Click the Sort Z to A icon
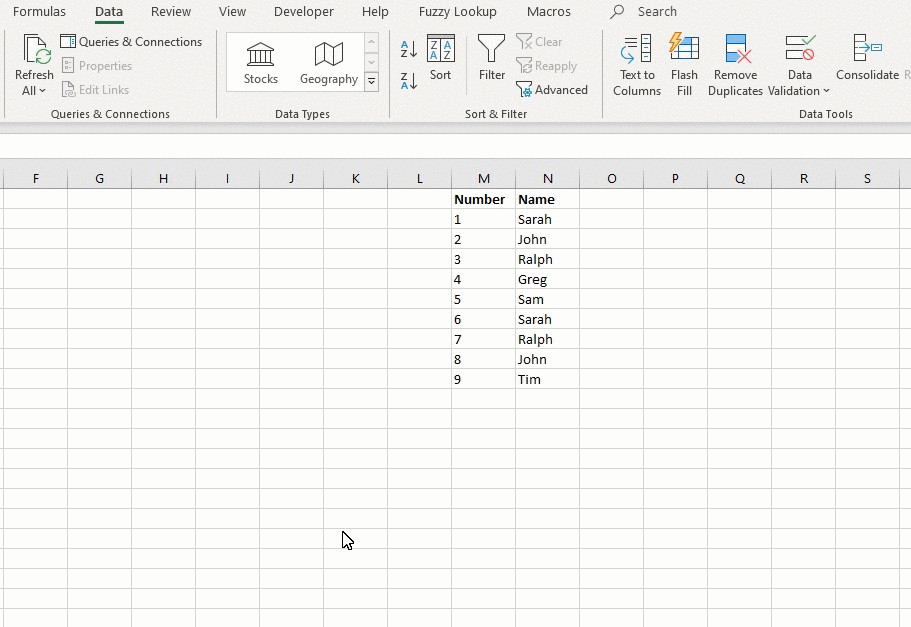The height and width of the screenshot is (627, 911). point(408,81)
